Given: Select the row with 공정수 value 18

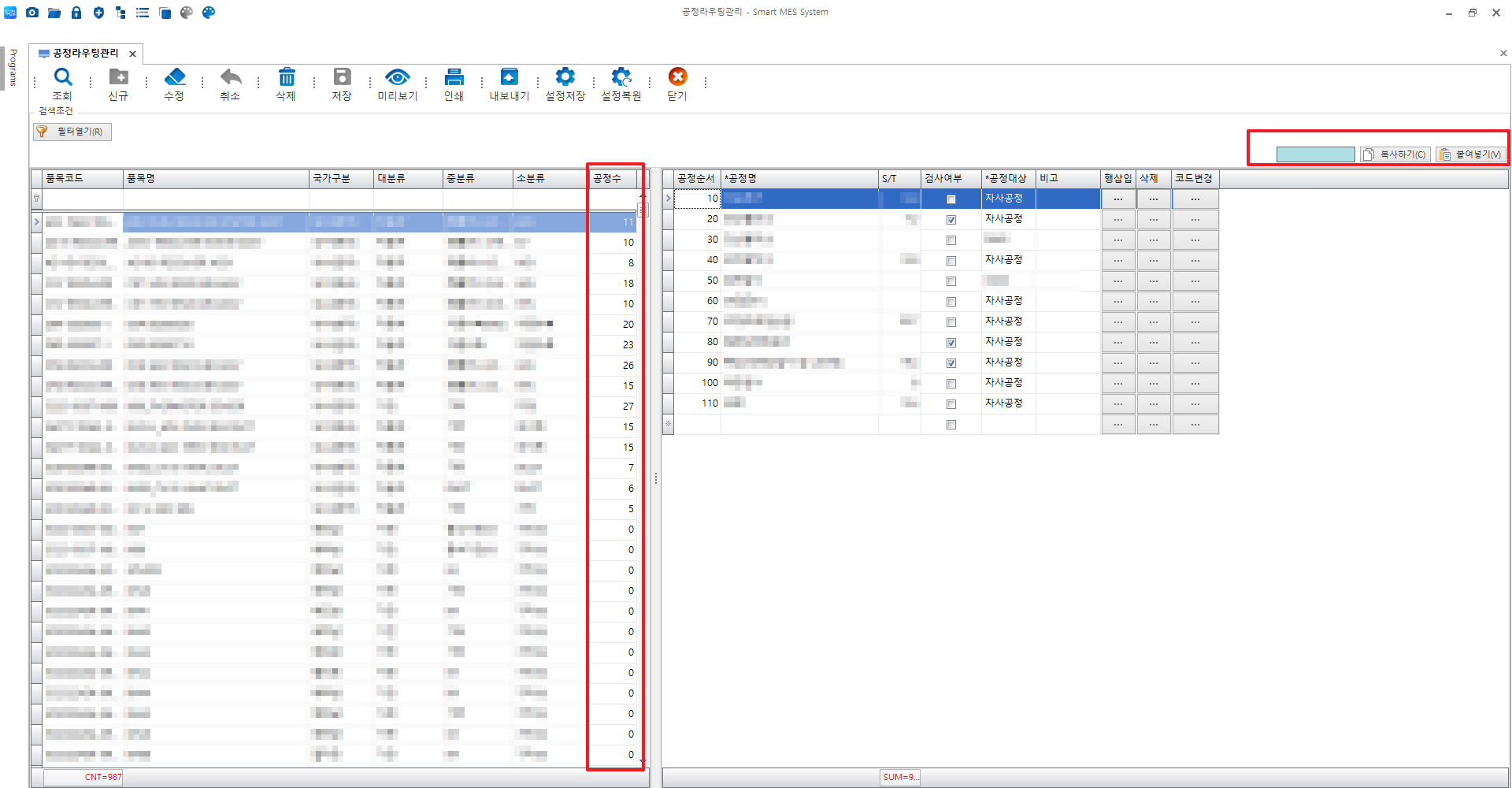Looking at the screenshot, I should 339,284.
